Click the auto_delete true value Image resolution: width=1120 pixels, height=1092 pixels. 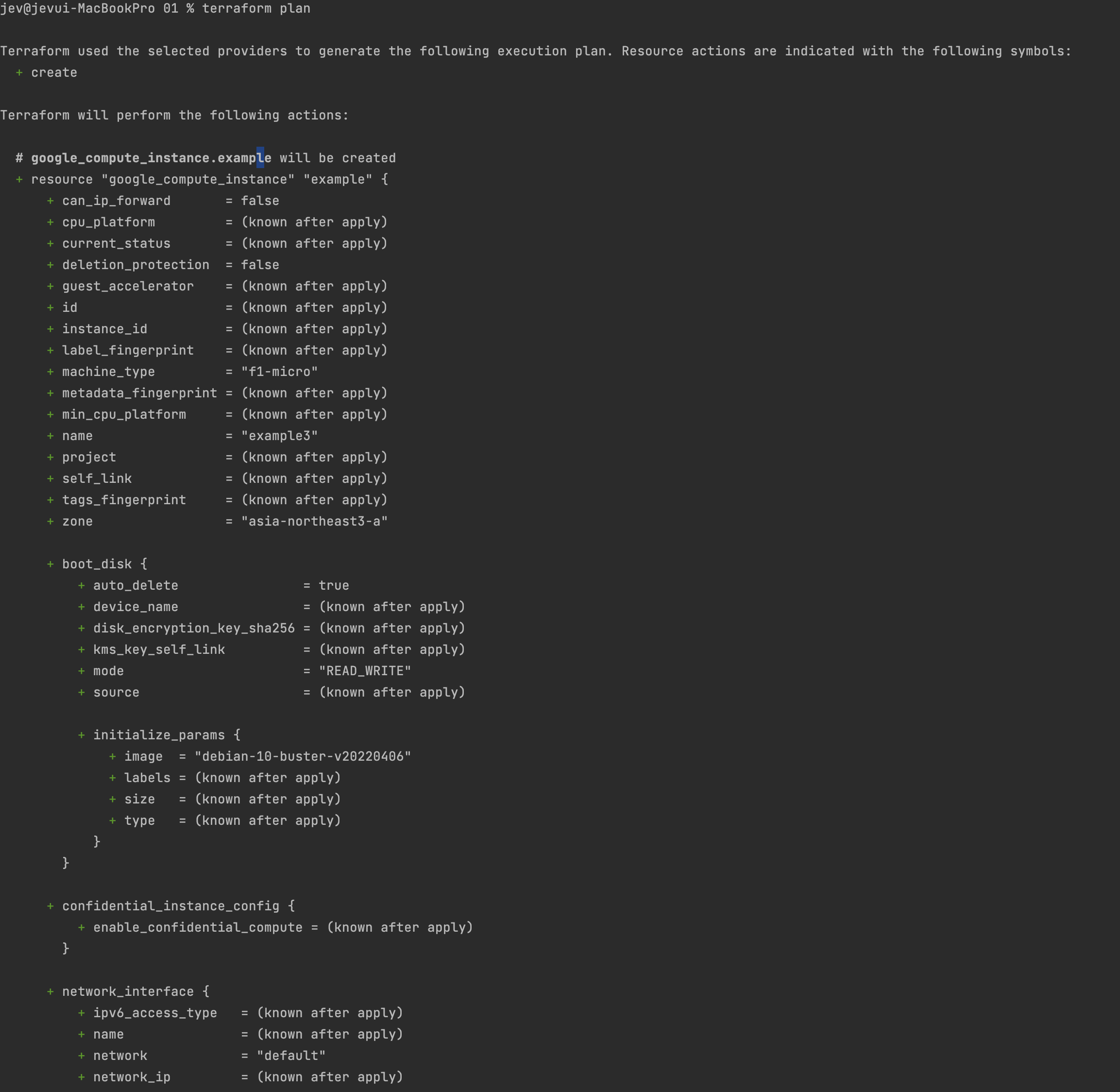pyautogui.click(x=334, y=585)
